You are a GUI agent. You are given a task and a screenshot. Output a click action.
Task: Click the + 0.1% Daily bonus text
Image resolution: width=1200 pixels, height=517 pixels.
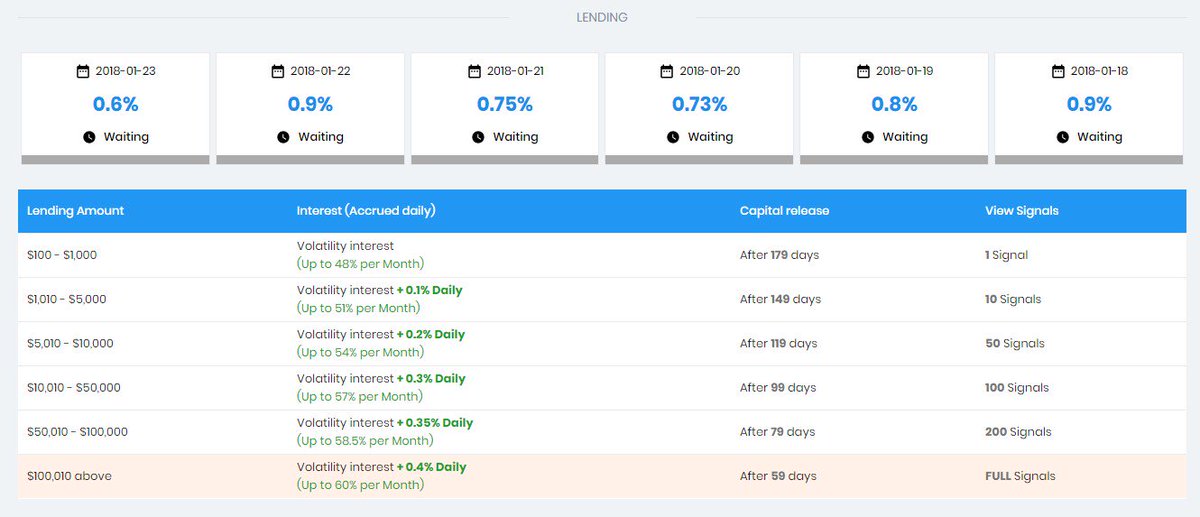click(430, 290)
